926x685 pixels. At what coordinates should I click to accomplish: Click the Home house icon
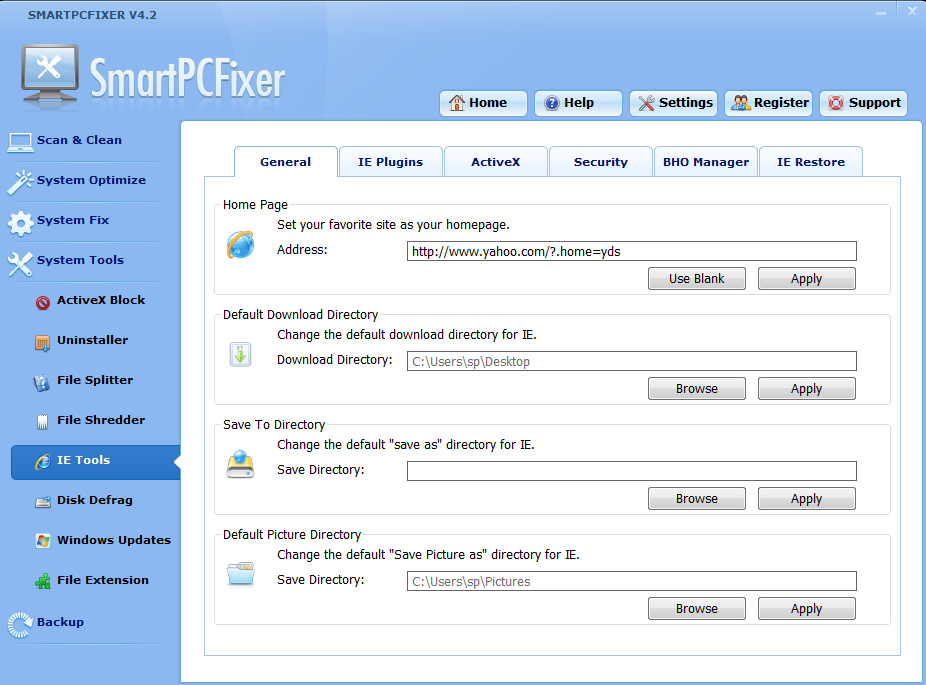click(456, 103)
